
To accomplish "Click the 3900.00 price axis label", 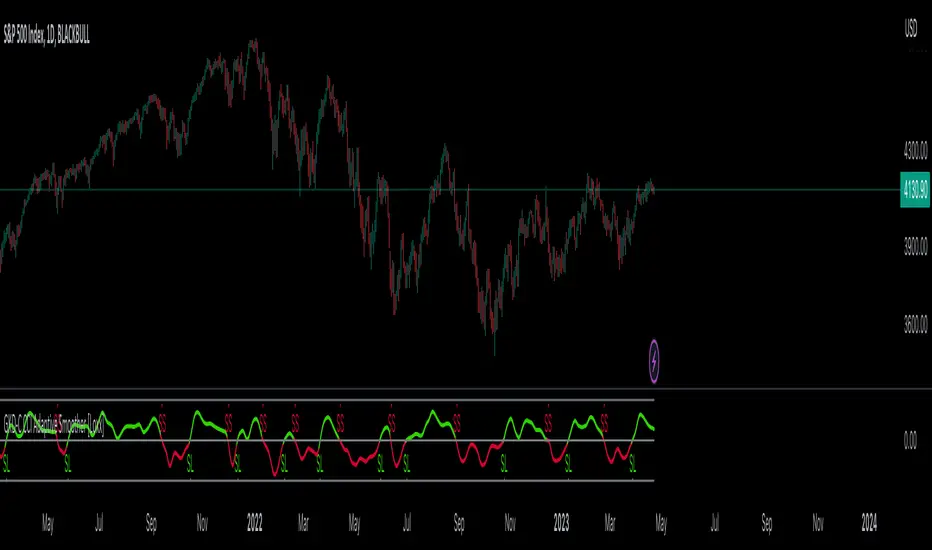I will [x=915, y=246].
